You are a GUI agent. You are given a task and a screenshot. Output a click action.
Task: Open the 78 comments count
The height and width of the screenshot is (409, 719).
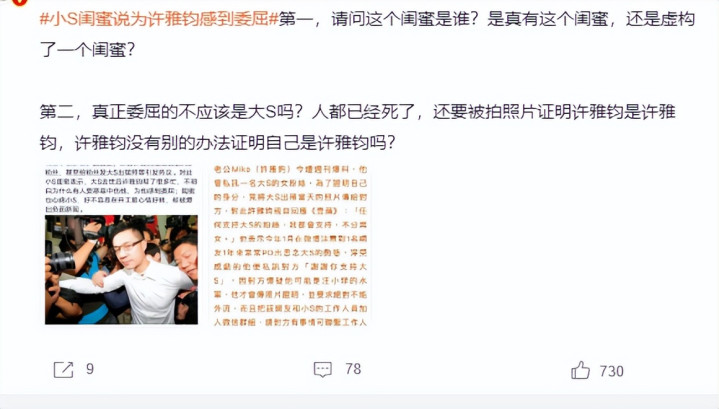pyautogui.click(x=353, y=369)
